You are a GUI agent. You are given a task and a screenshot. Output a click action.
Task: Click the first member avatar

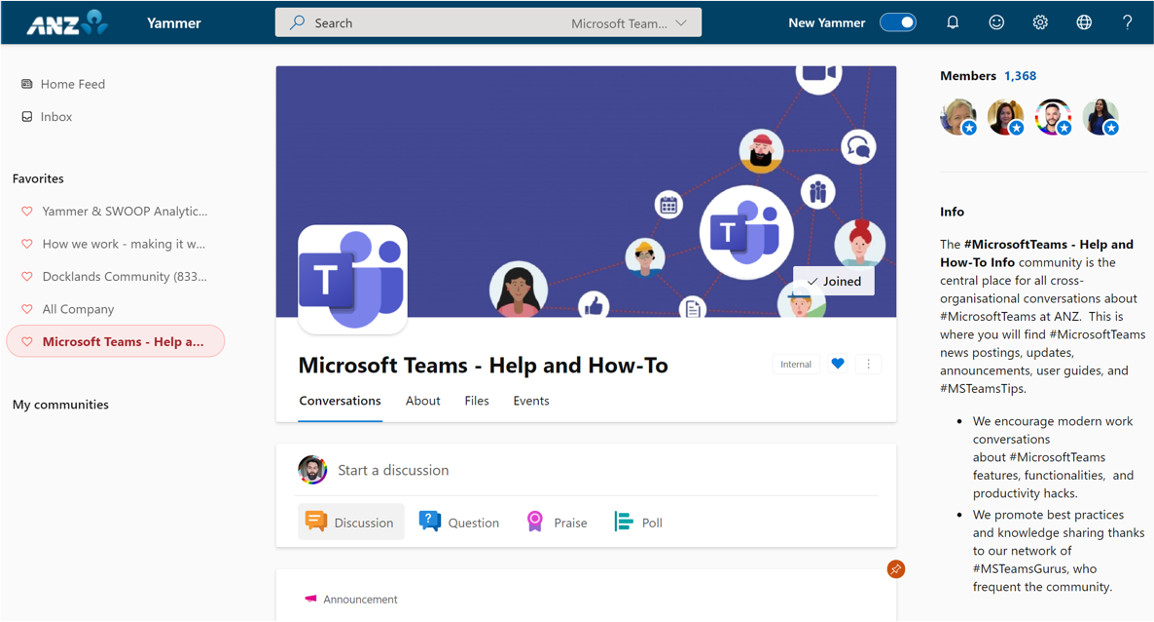[958, 116]
